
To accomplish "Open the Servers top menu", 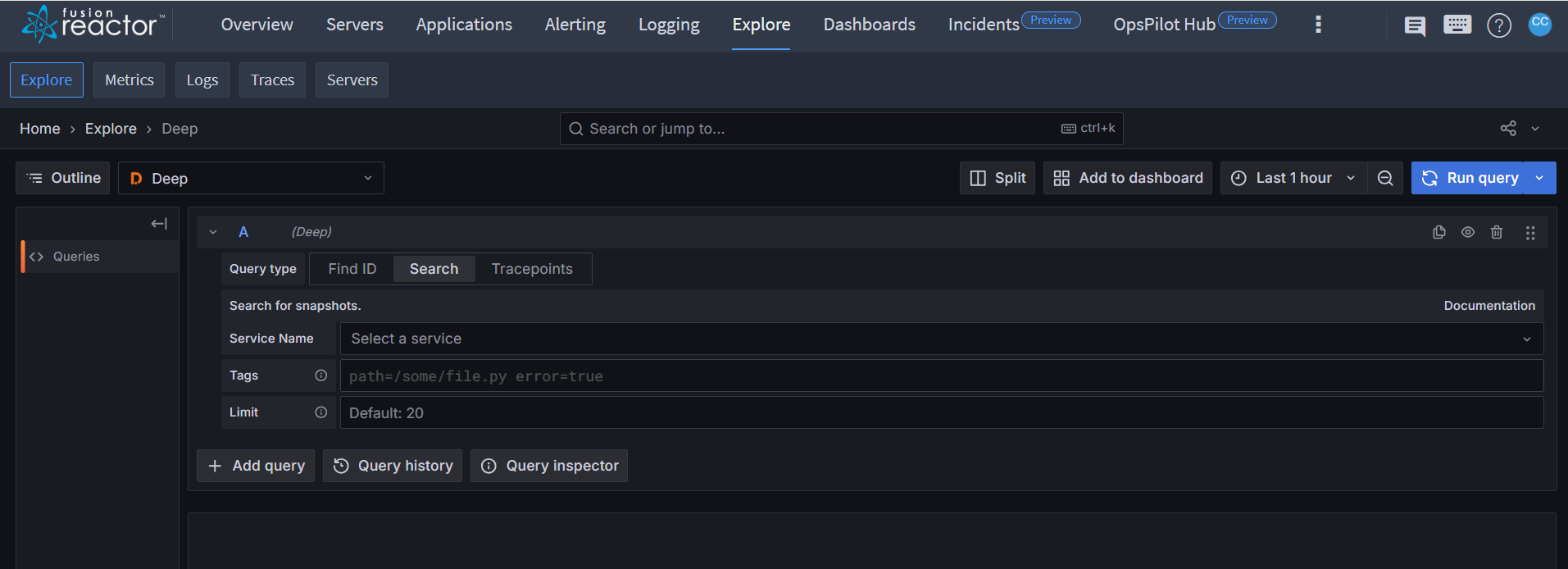I will pyautogui.click(x=355, y=25).
